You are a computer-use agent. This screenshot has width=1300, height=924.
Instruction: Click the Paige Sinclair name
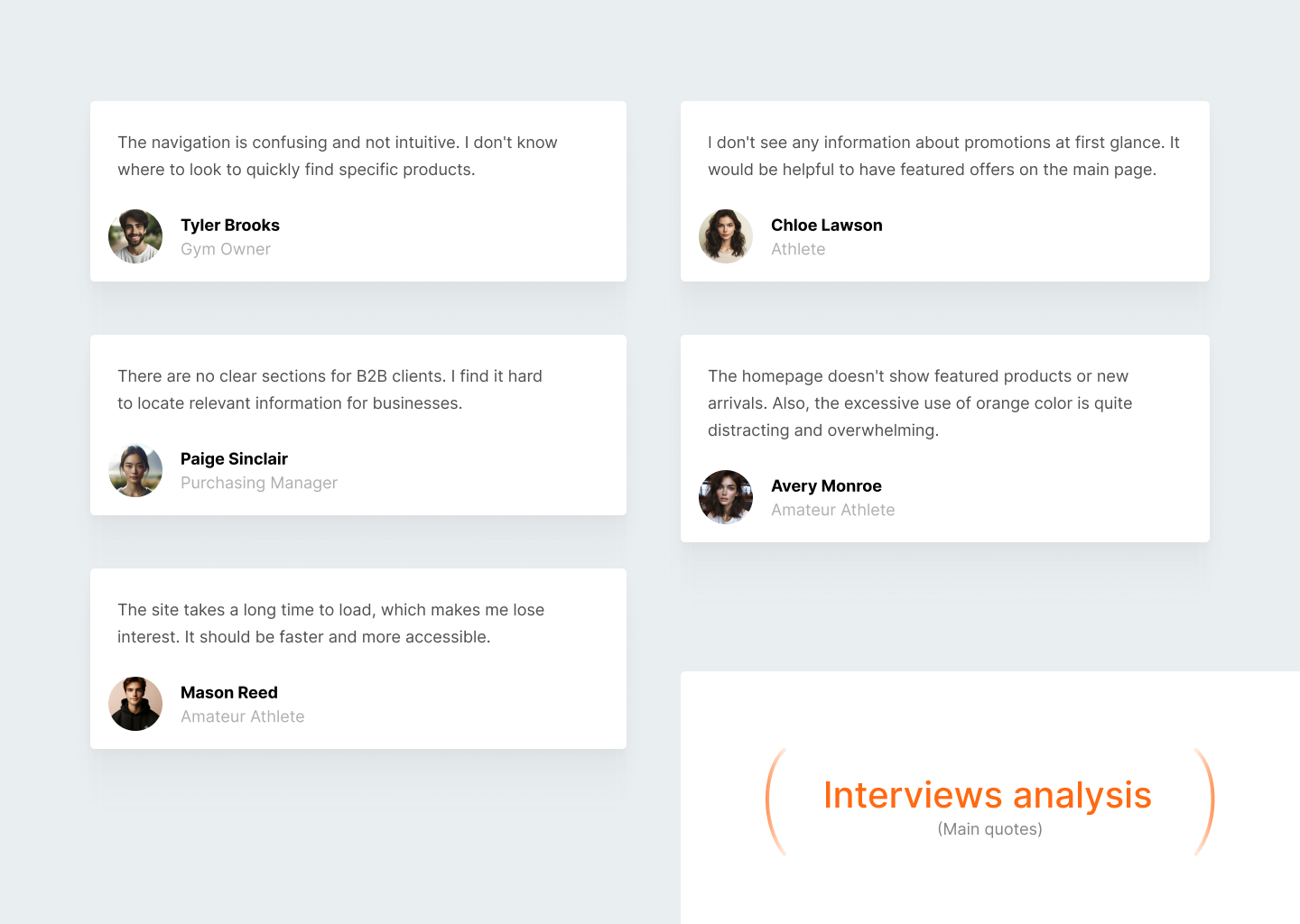point(234,459)
